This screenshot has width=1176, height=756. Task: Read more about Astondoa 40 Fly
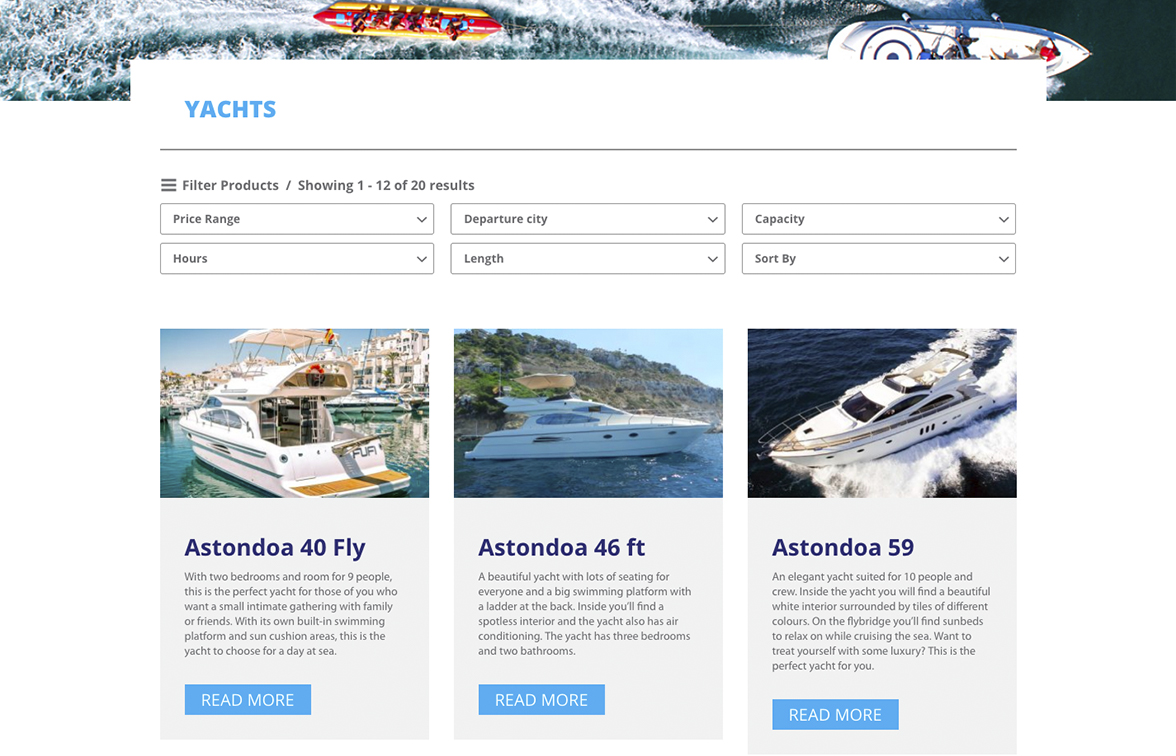248,700
